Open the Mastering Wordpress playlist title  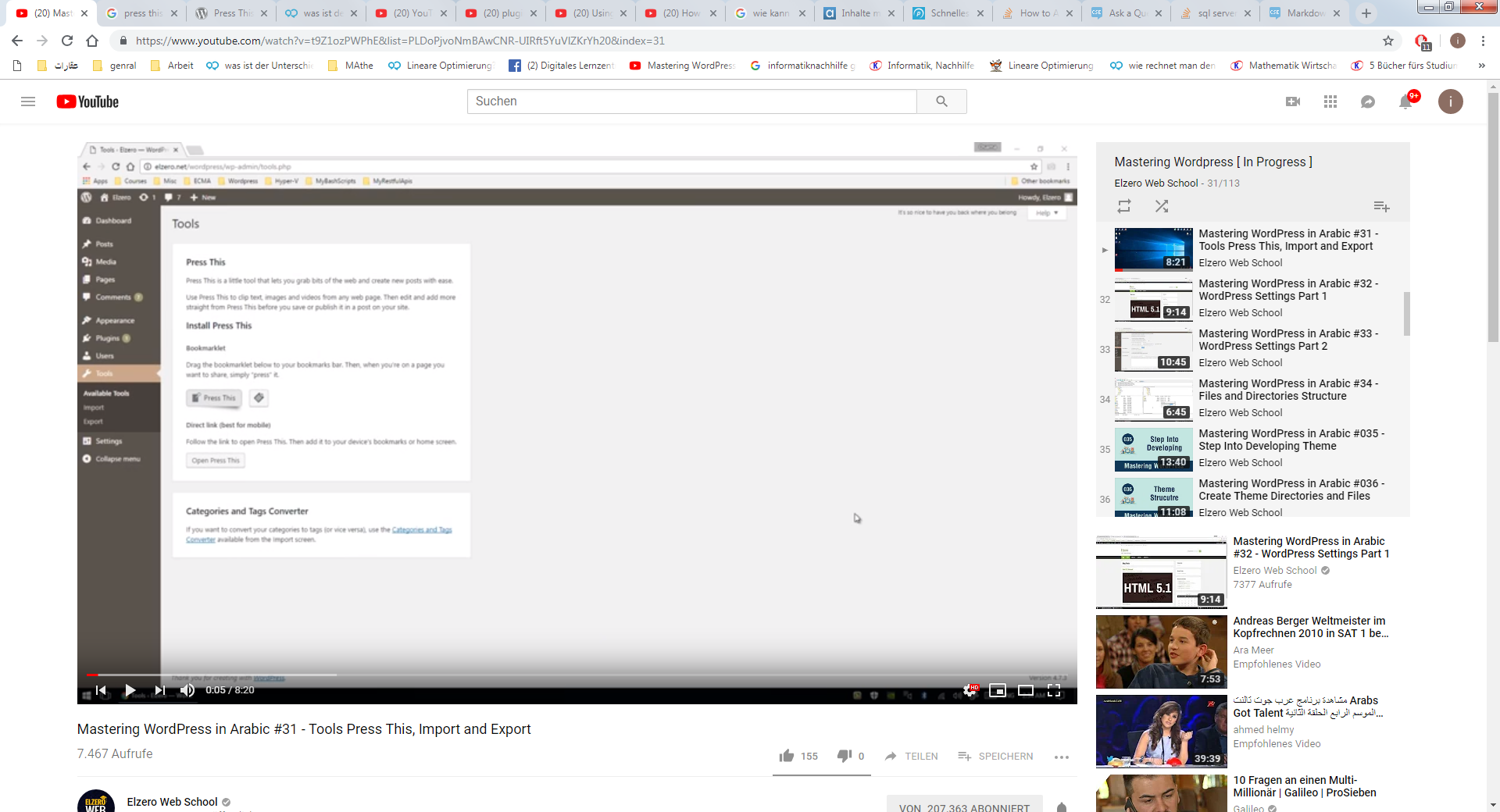click(x=1213, y=162)
